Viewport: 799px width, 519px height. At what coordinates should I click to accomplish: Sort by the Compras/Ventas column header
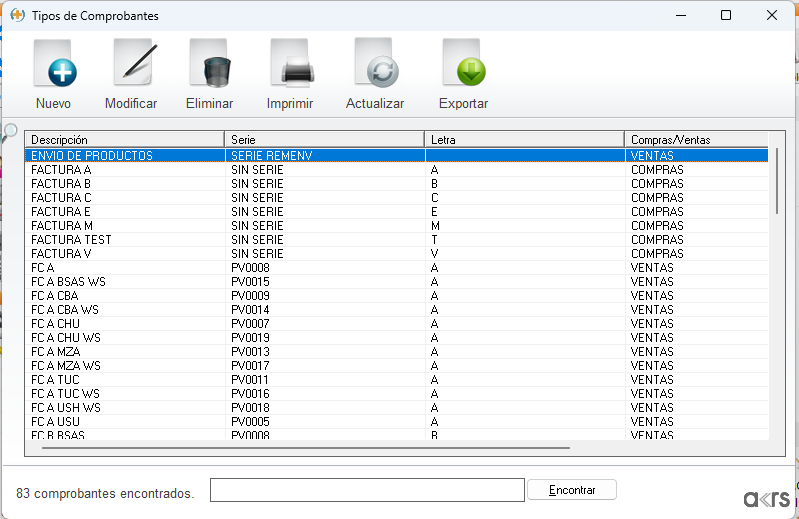(695, 140)
